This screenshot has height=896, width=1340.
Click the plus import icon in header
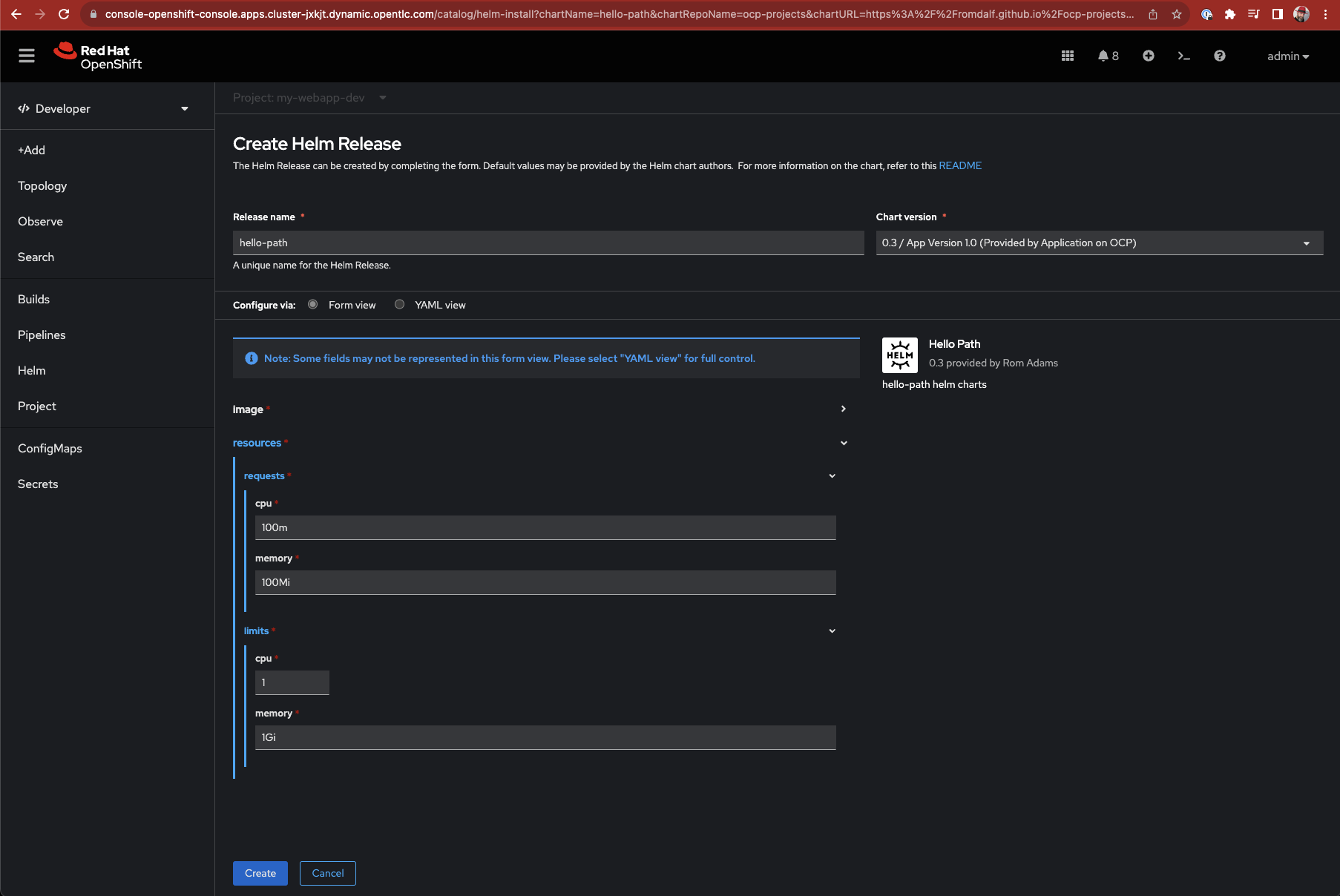[1148, 56]
